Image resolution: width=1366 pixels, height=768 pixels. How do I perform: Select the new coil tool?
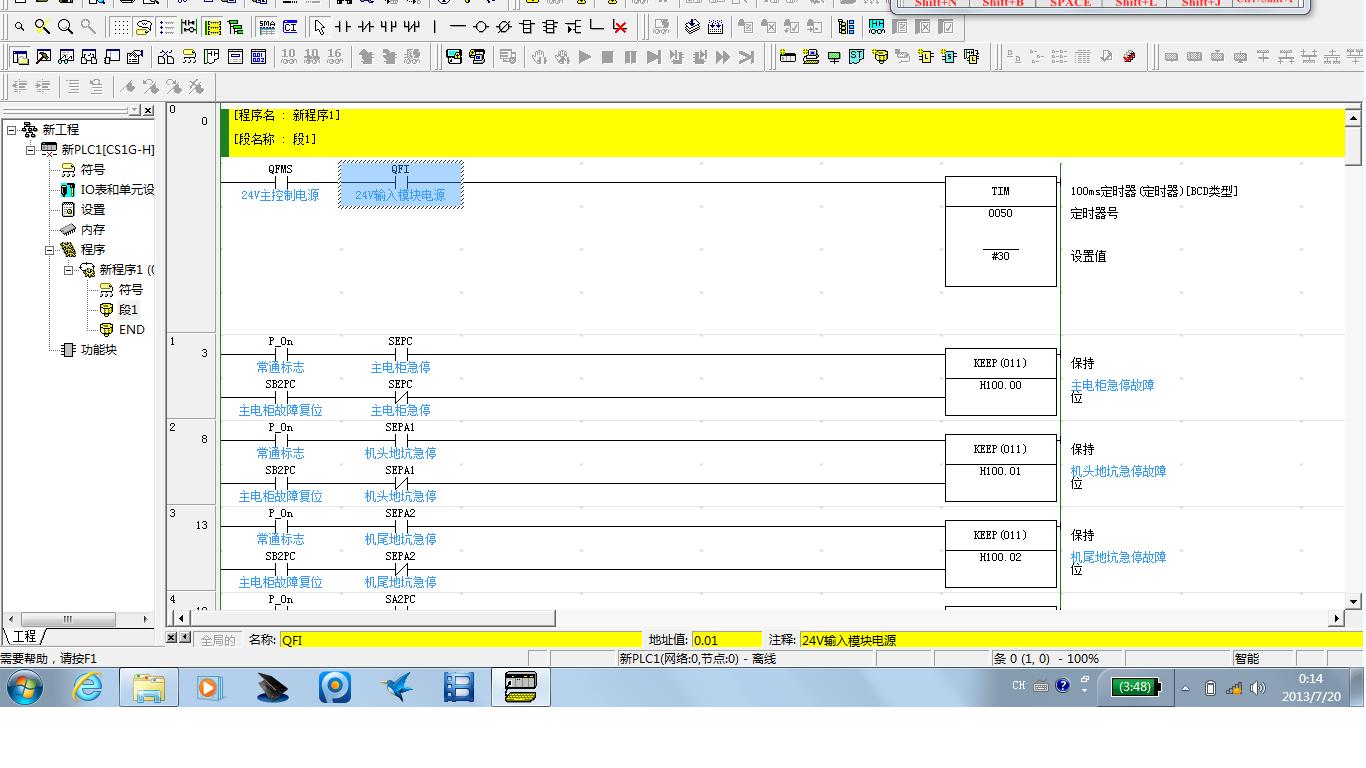coord(480,27)
